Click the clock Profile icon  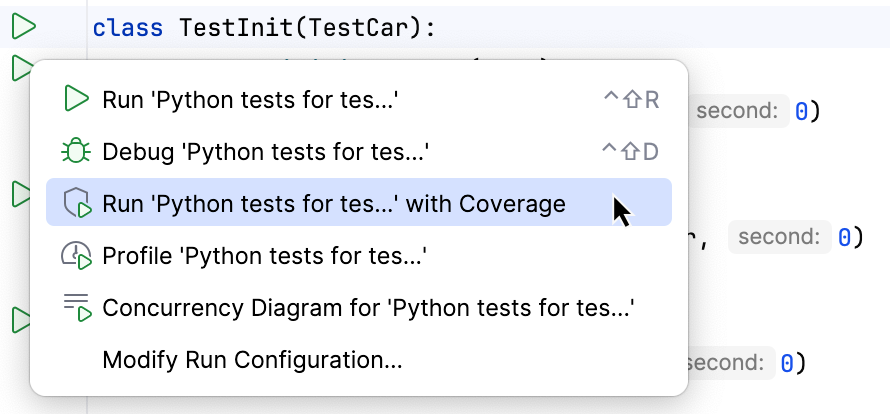tap(77, 256)
